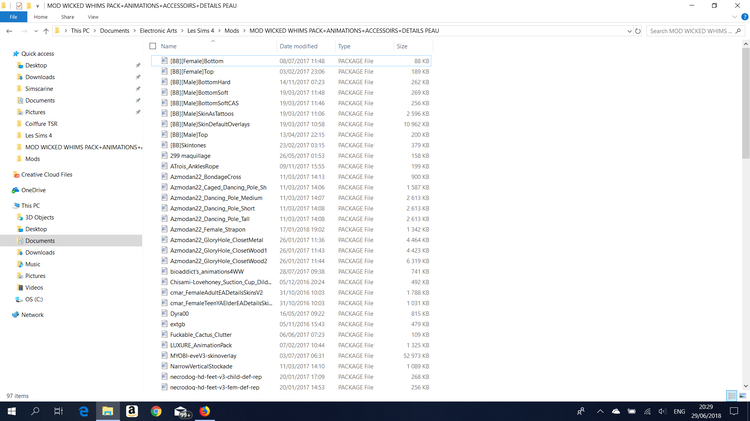Image resolution: width=750 pixels, height=421 pixels.
Task: Open the Home ribbon tab
Action: (x=41, y=17)
